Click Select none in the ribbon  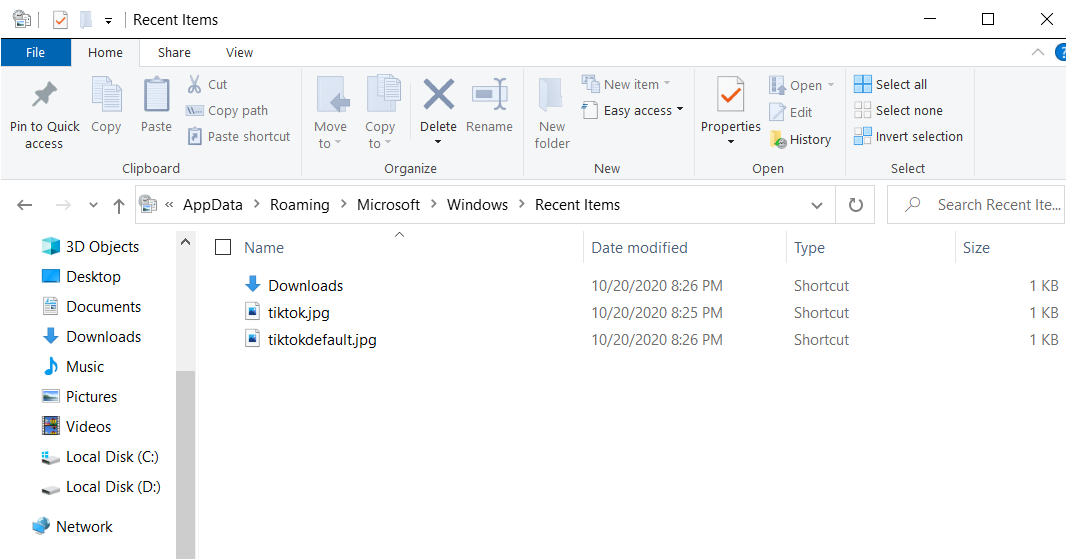pos(898,111)
